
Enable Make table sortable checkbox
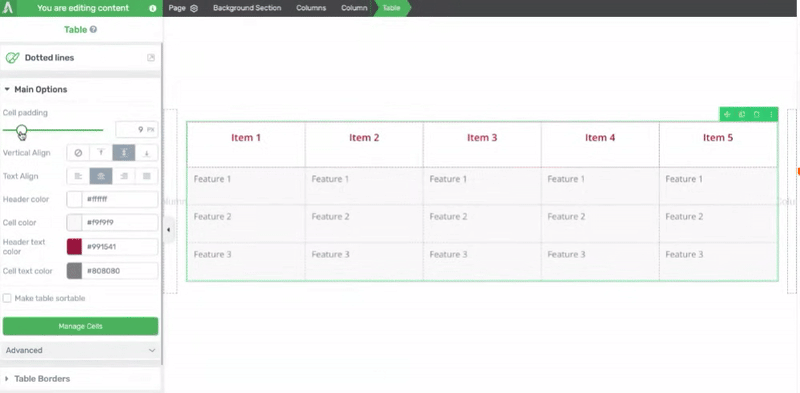7,298
